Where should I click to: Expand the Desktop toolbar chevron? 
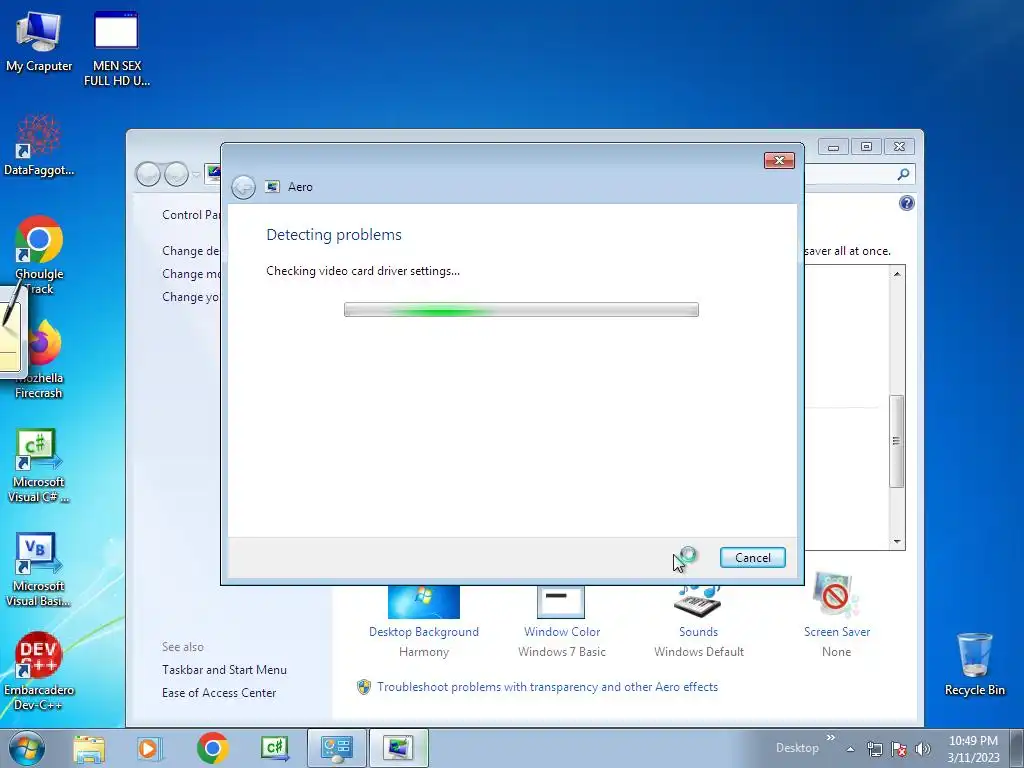click(831, 737)
